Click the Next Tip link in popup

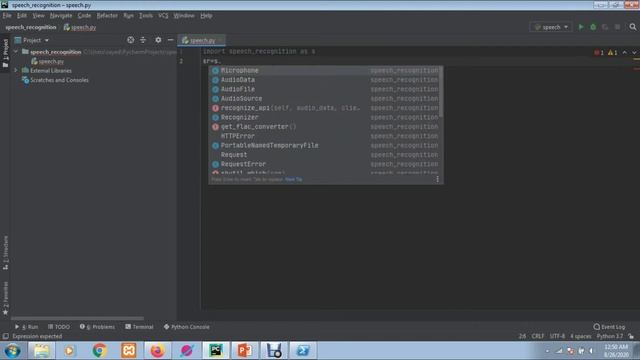[293, 179]
